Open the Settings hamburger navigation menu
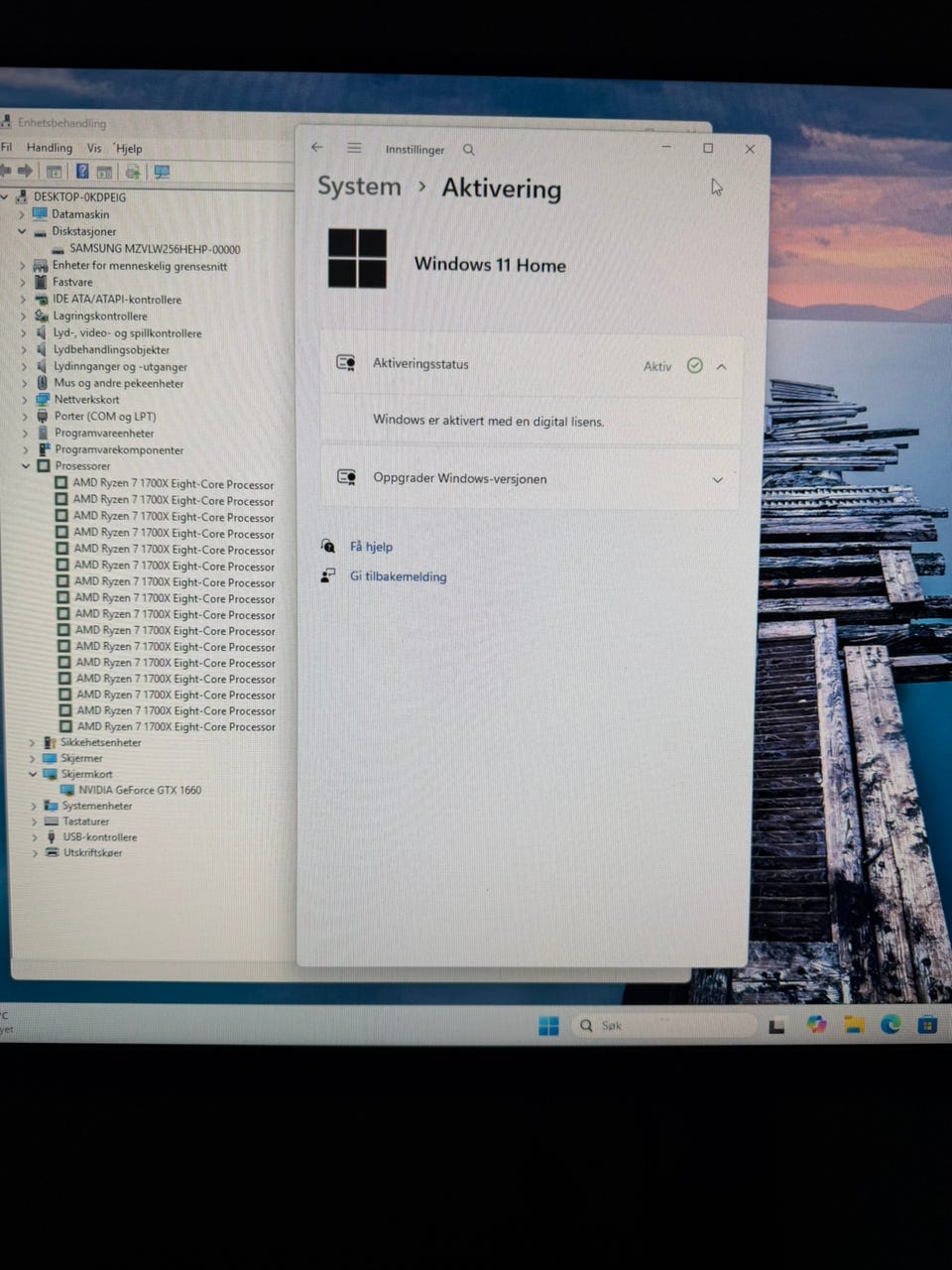 [x=354, y=148]
